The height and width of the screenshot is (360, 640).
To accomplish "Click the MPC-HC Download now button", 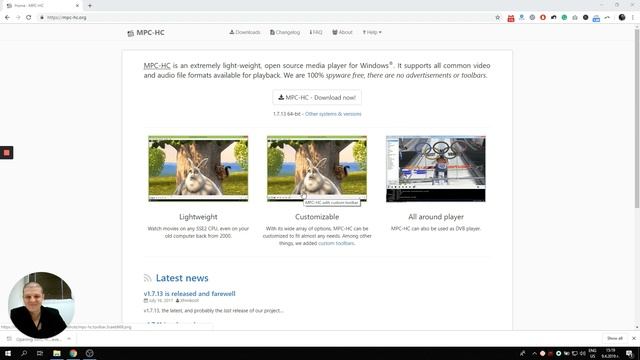I will [317, 98].
